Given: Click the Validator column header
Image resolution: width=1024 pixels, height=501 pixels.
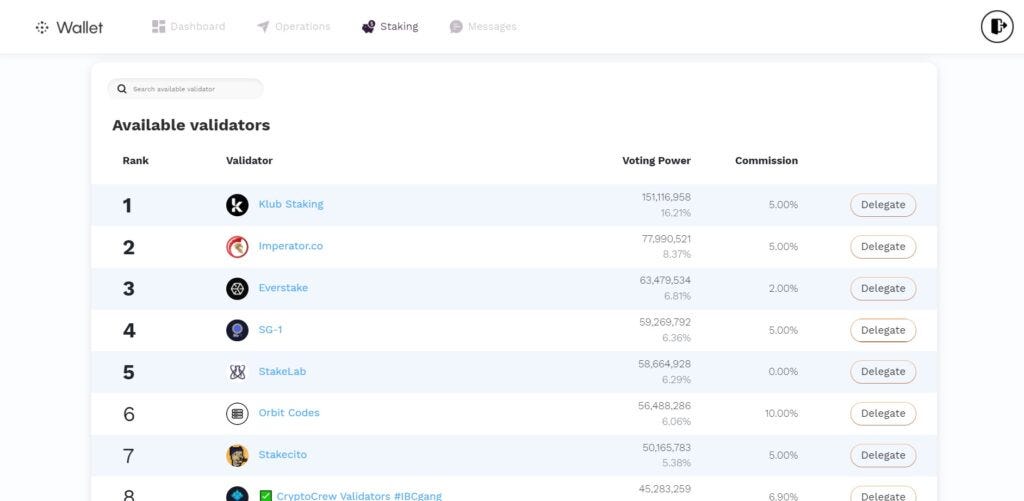Looking at the screenshot, I should (249, 161).
